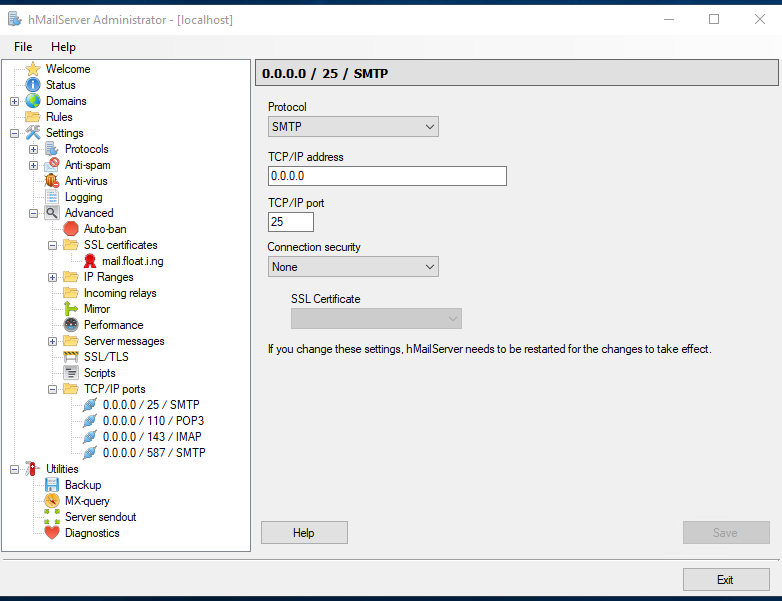Expand the Domains tree node
The height and width of the screenshot is (601, 782).
coord(14,101)
